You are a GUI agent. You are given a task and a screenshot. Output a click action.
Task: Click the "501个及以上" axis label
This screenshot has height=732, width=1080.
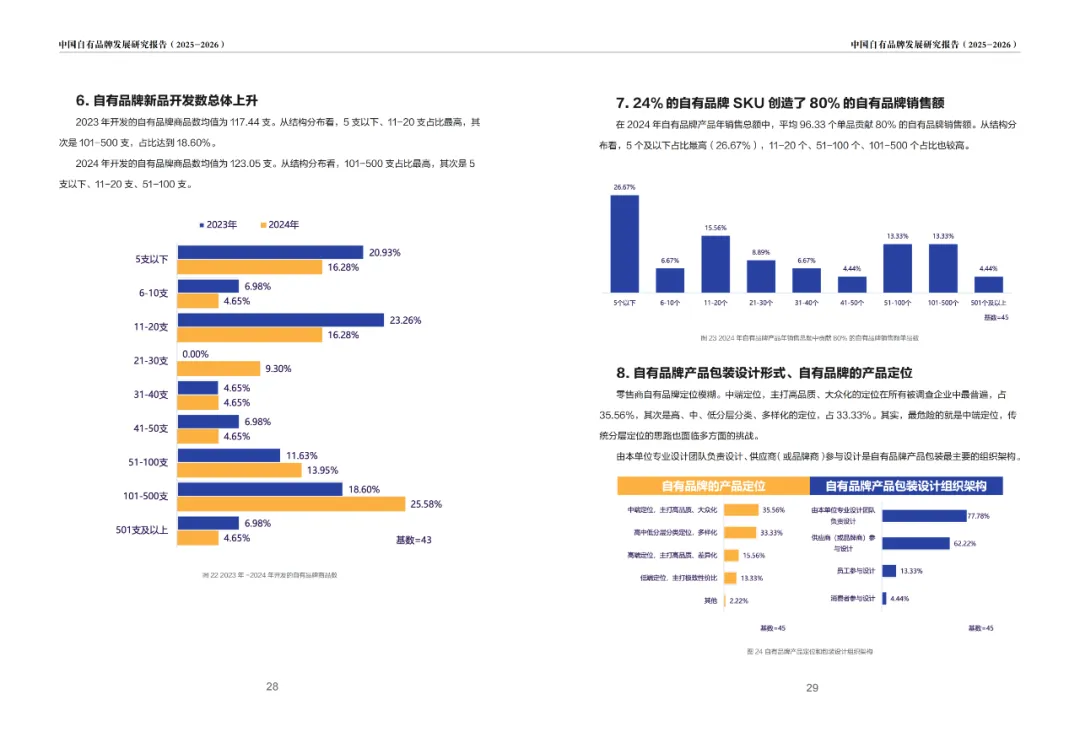[988, 303]
